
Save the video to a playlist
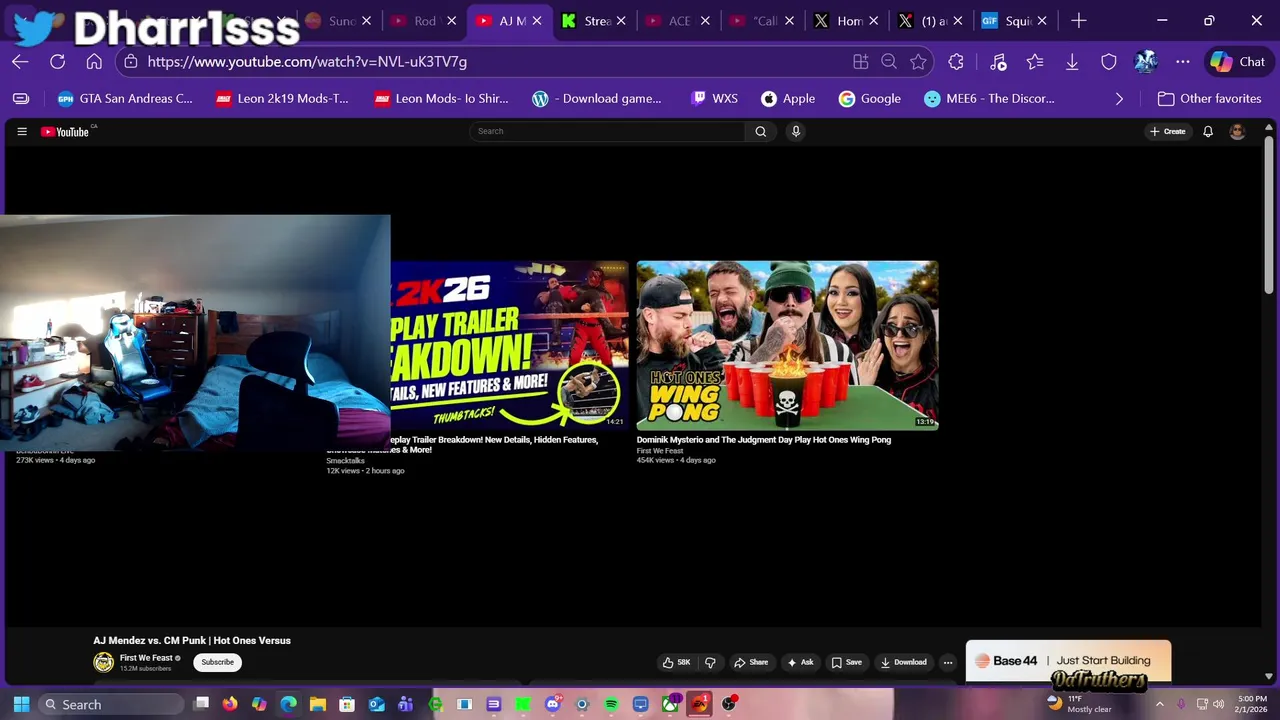coord(846,662)
